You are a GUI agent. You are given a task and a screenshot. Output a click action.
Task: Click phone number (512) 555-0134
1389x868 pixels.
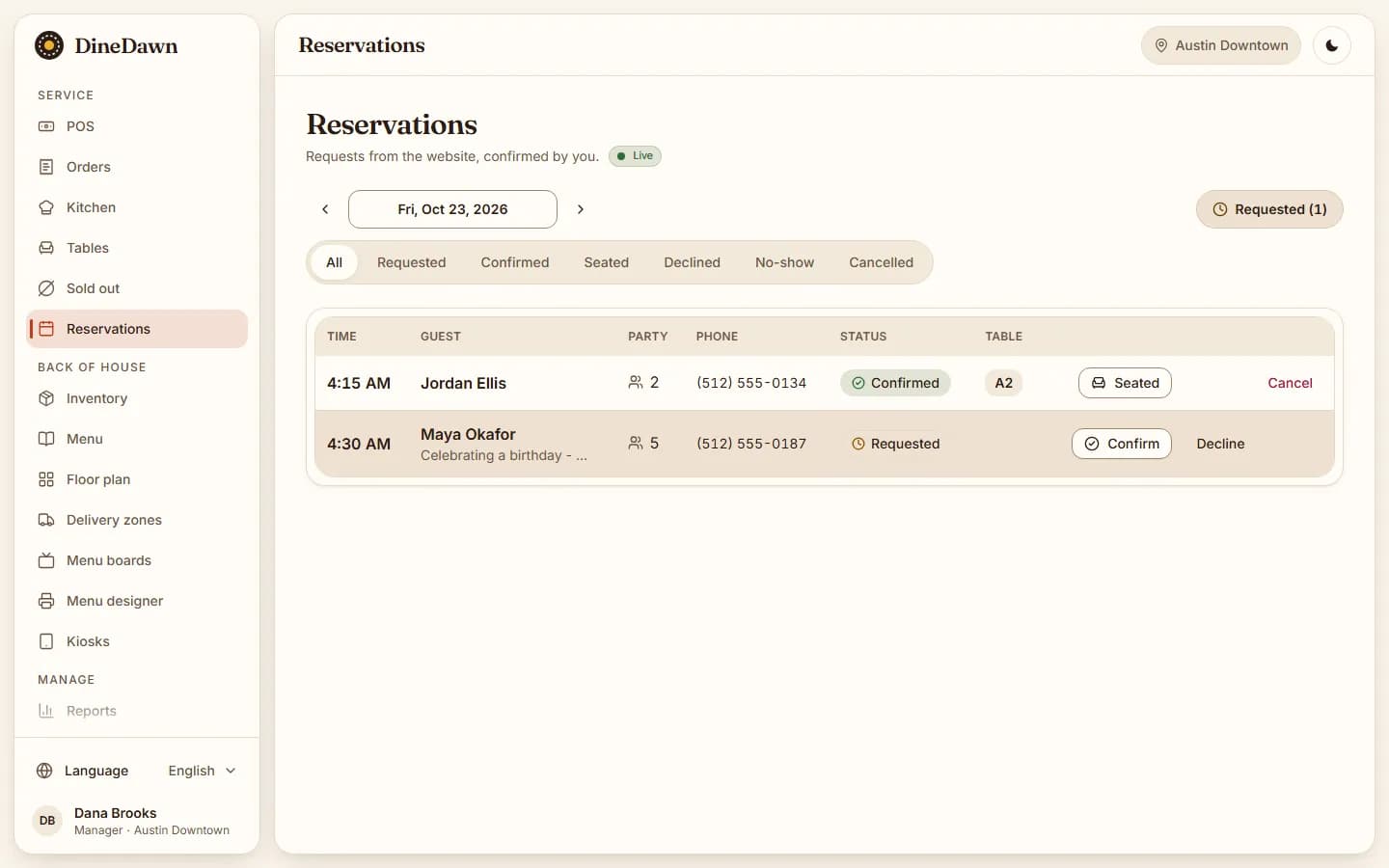point(751,383)
